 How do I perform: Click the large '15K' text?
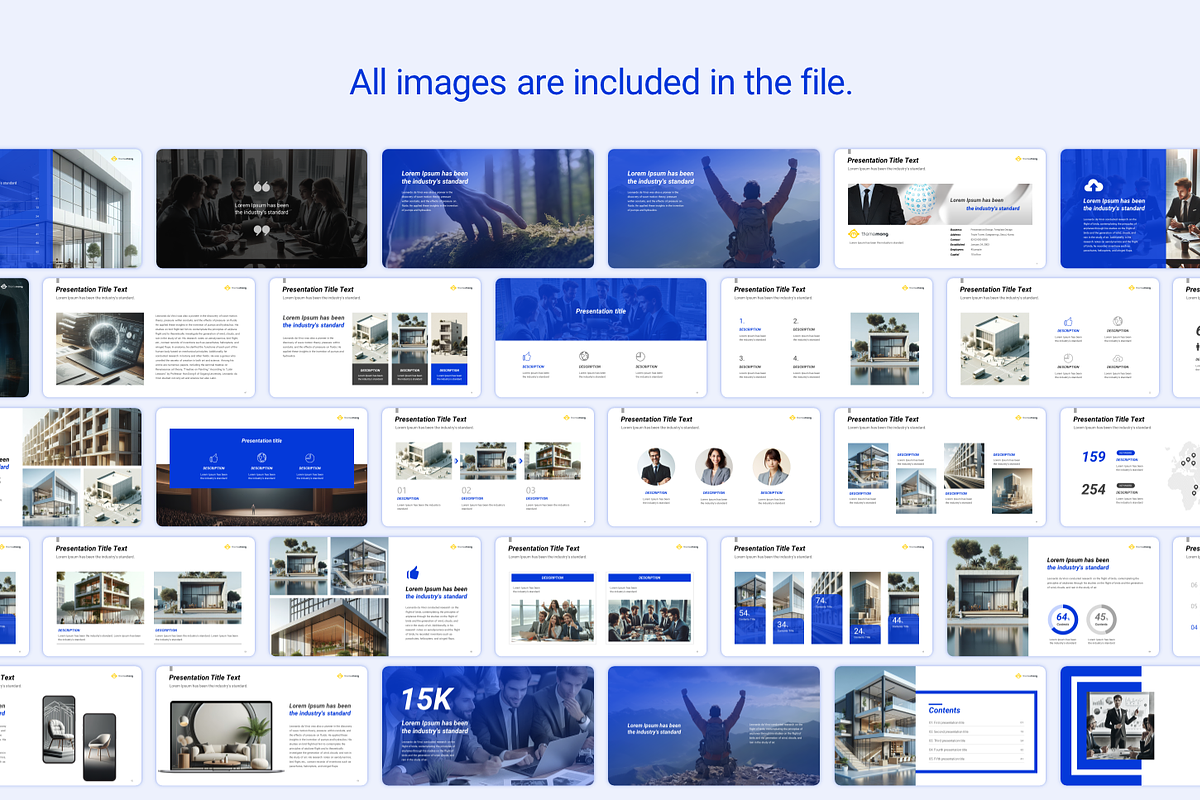pos(428,699)
